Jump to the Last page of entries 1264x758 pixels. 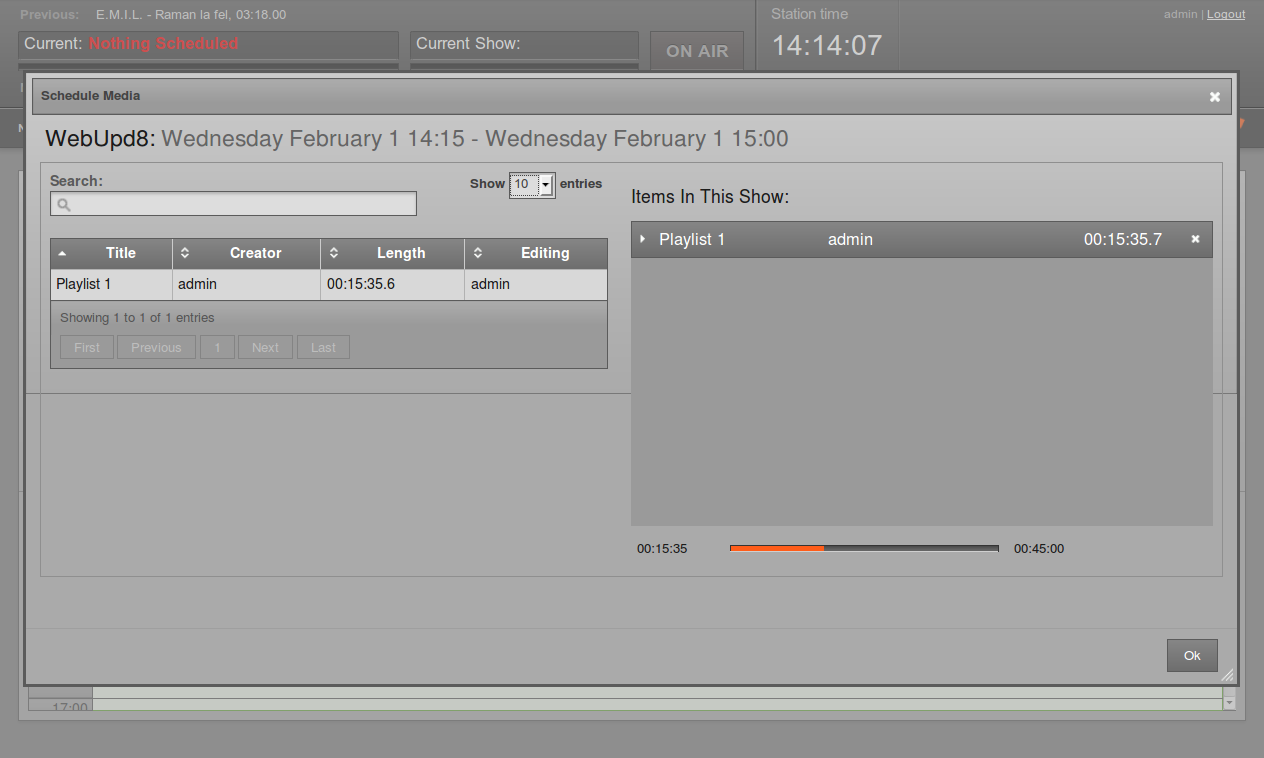point(322,347)
